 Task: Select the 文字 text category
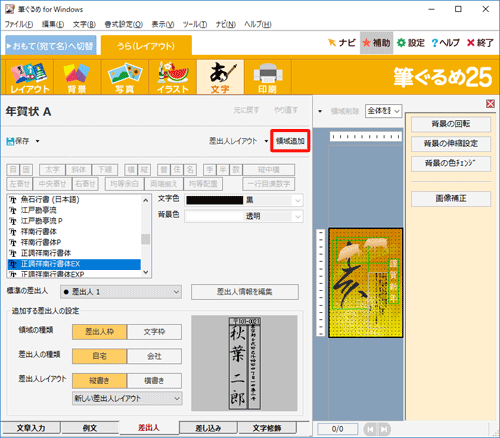coord(220,77)
